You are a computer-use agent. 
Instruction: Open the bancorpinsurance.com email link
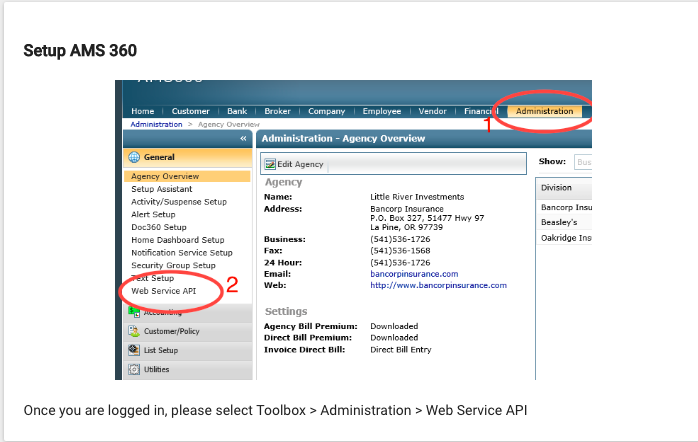pyautogui.click(x=414, y=274)
